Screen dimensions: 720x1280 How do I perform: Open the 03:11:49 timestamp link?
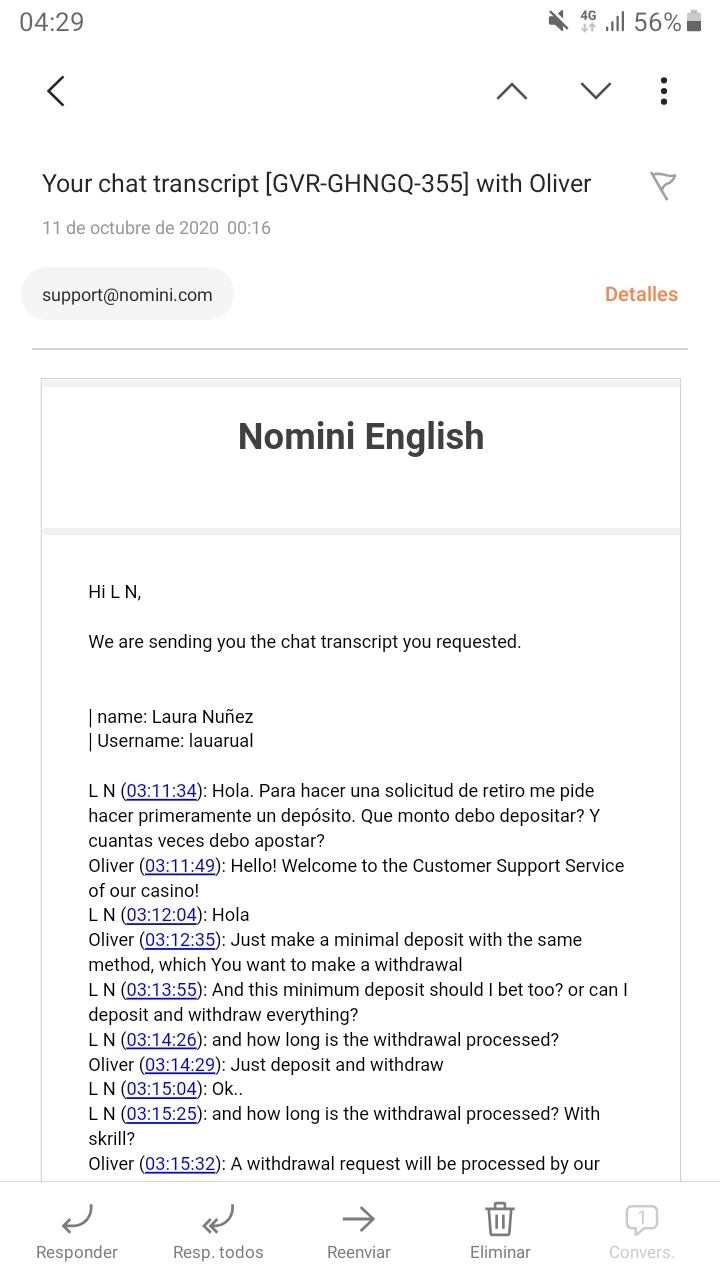(180, 866)
